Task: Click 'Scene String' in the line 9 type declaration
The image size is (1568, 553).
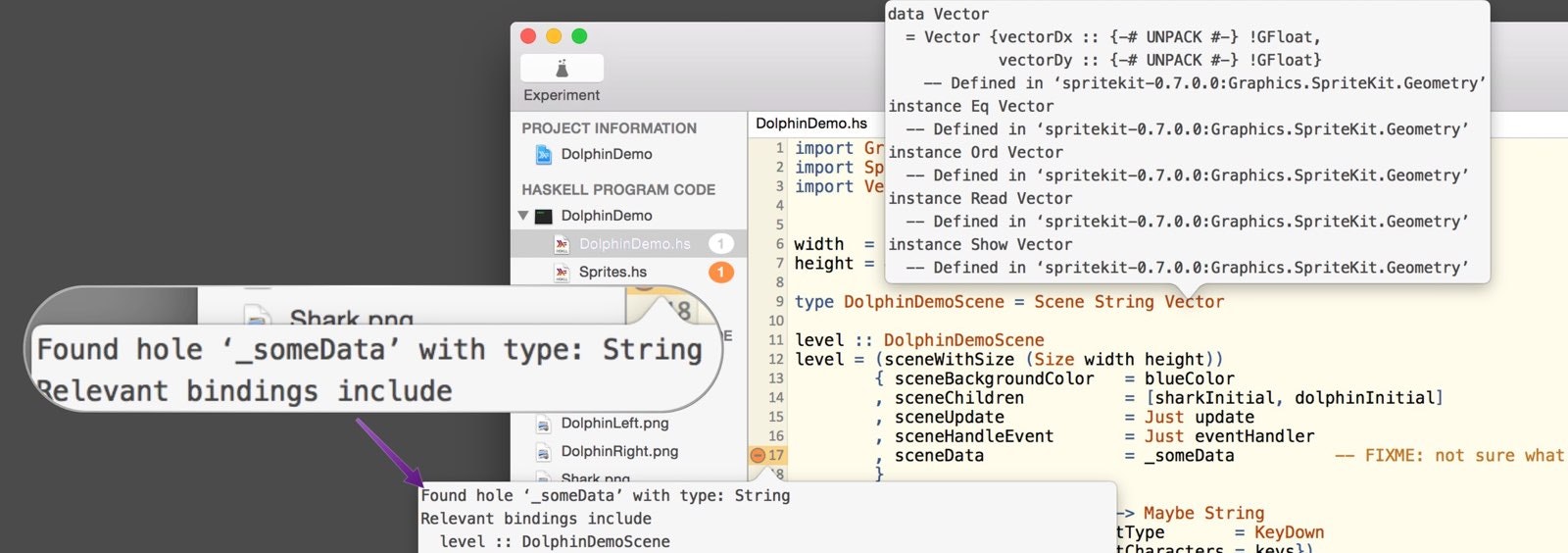Action: tap(1094, 302)
